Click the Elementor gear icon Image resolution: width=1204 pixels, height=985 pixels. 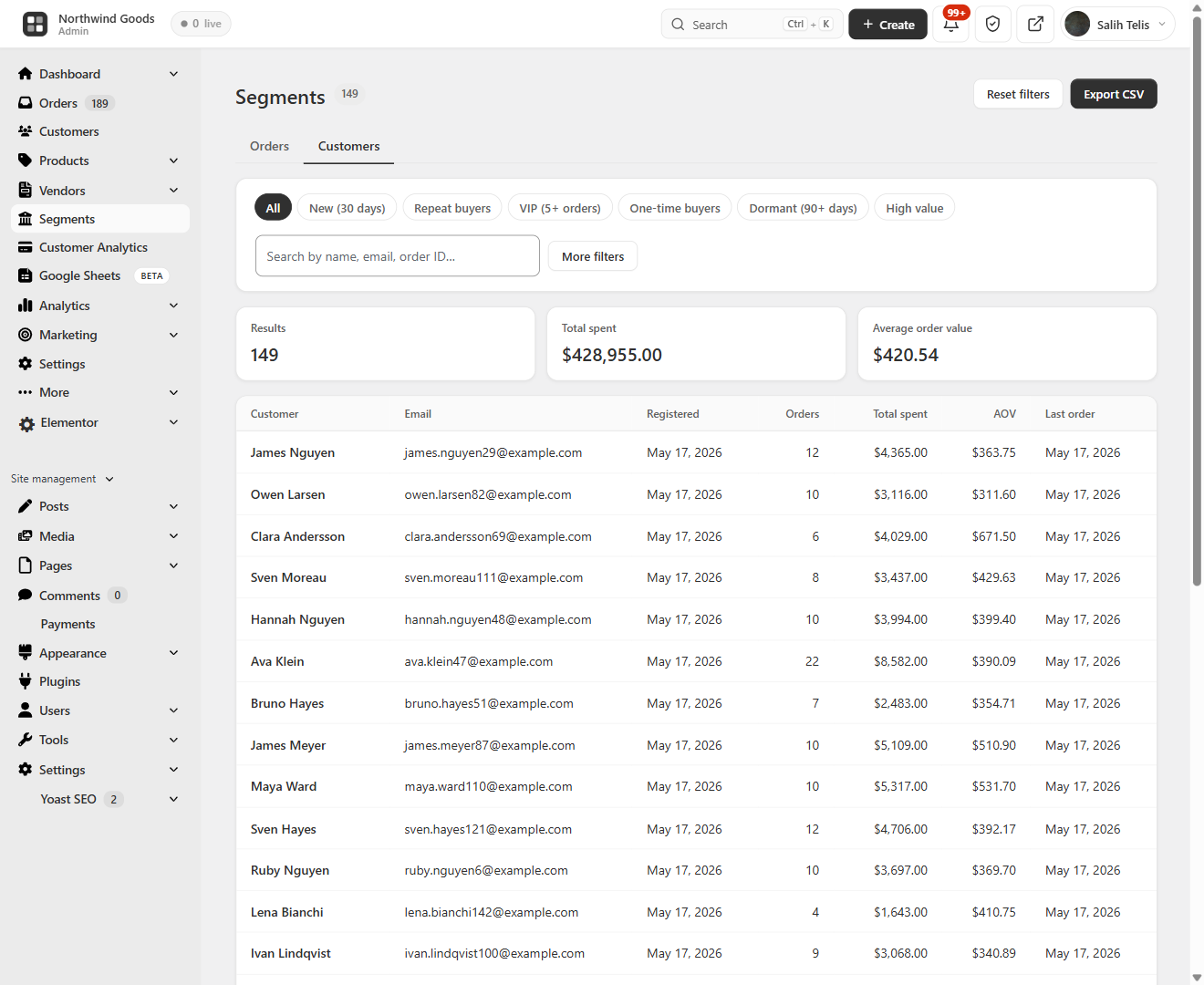pos(27,423)
